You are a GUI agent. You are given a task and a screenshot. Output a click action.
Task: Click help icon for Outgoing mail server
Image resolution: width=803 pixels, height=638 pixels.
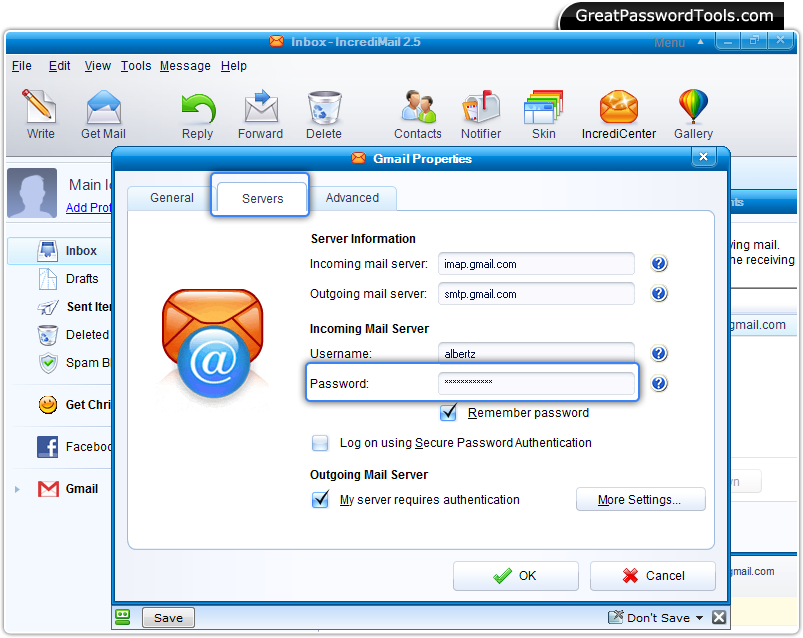(x=659, y=293)
